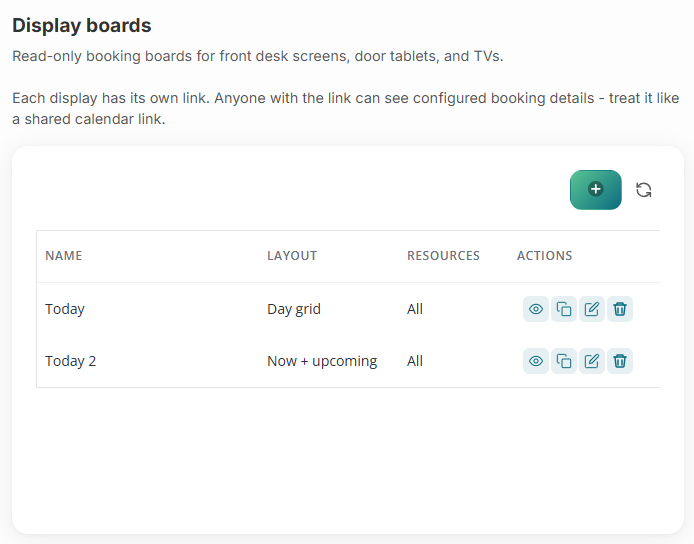The height and width of the screenshot is (544, 694).
Task: Edit the Today board
Action: 592,309
